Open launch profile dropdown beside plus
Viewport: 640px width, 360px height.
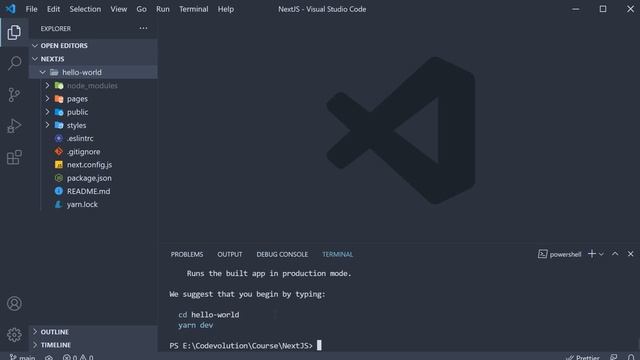(x=601, y=254)
